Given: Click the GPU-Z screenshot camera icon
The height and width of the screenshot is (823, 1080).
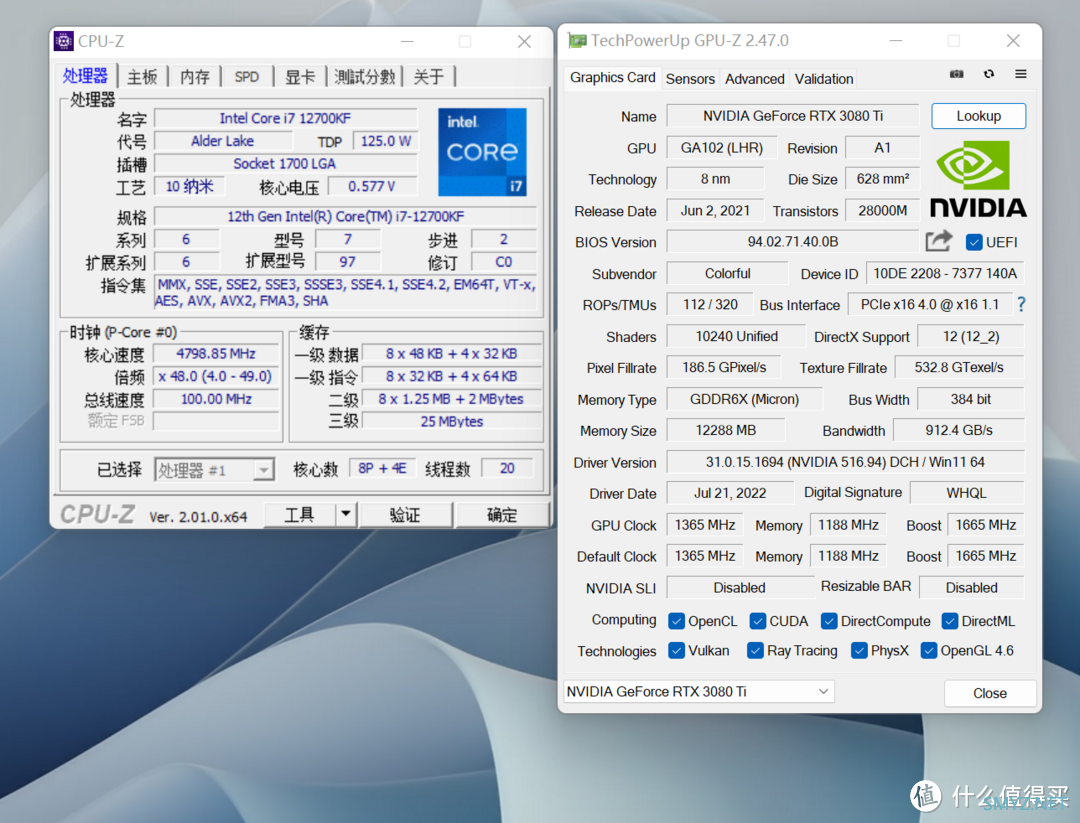Looking at the screenshot, I should tap(957, 74).
